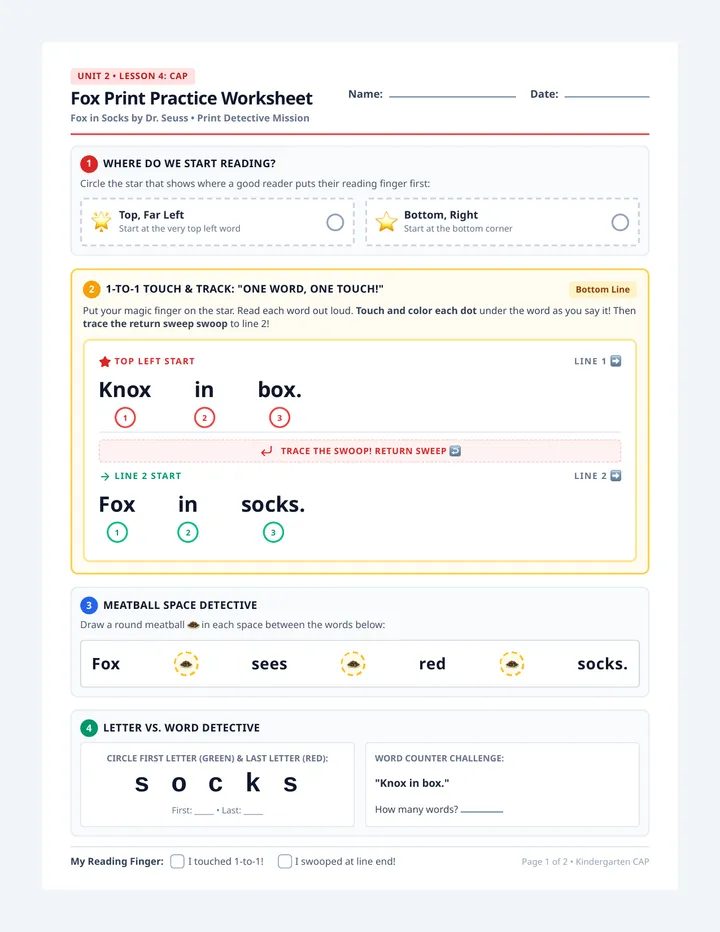This screenshot has height=932, width=720.
Task: Click the Line 1 arrow icon
Action: click(x=616, y=361)
